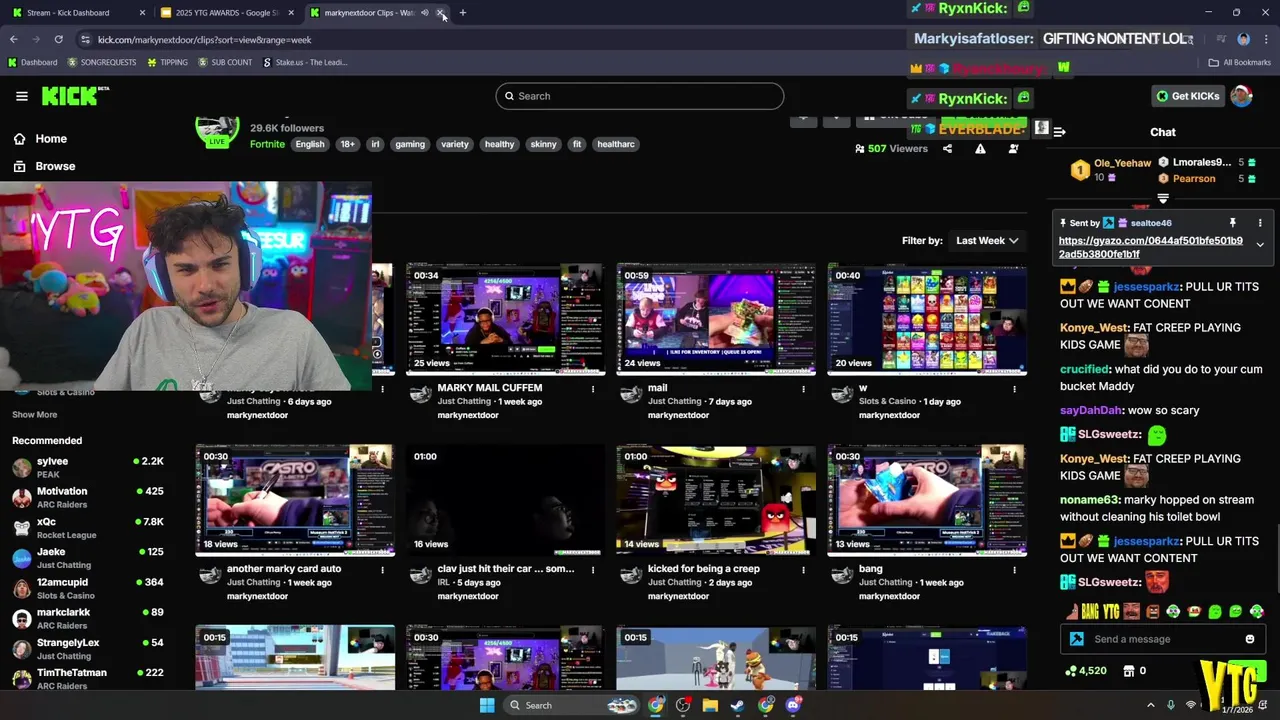The height and width of the screenshot is (720, 1280).
Task: Open chat identity hammer badge icon
Action: [1077, 639]
